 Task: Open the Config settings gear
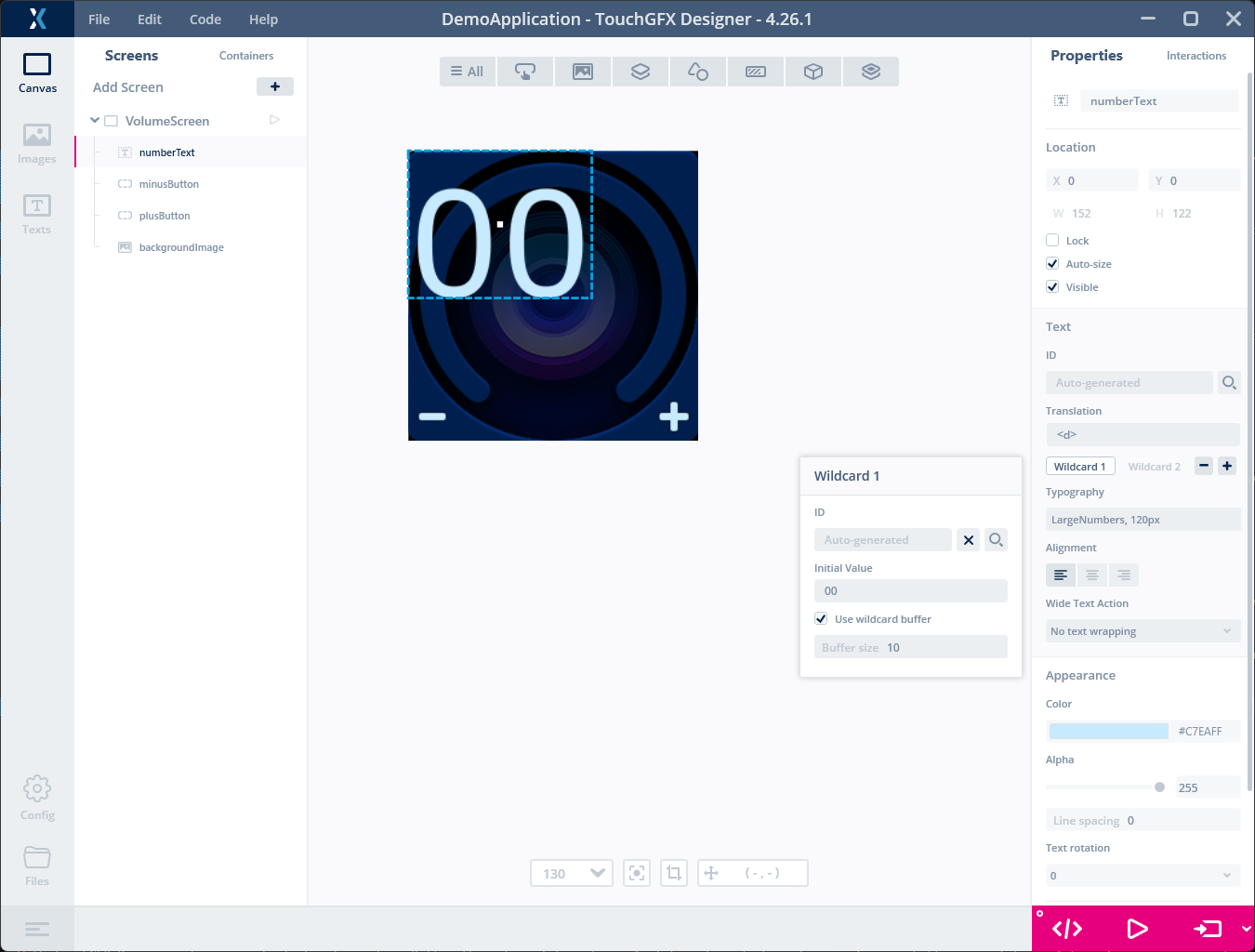click(37, 798)
